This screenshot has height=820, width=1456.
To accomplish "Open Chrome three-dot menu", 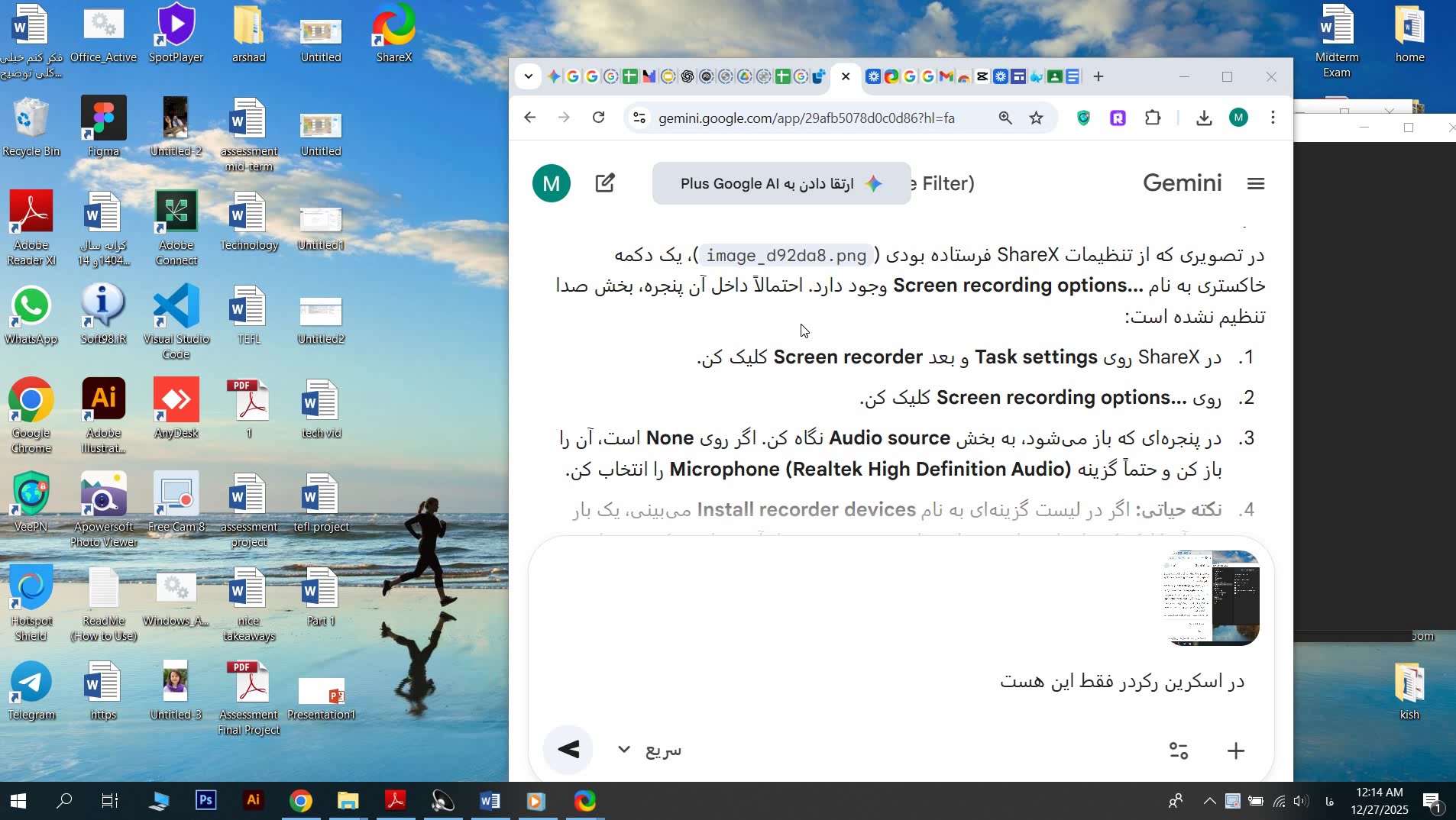I will [x=1273, y=118].
